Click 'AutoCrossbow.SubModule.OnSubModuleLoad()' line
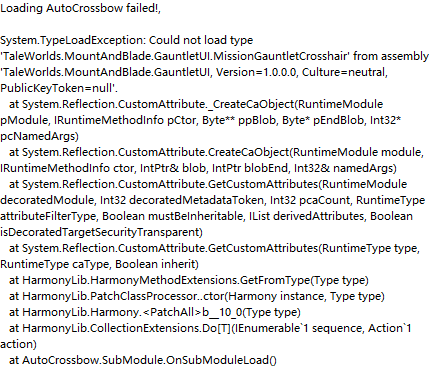The image size is (431, 370). coord(143,360)
